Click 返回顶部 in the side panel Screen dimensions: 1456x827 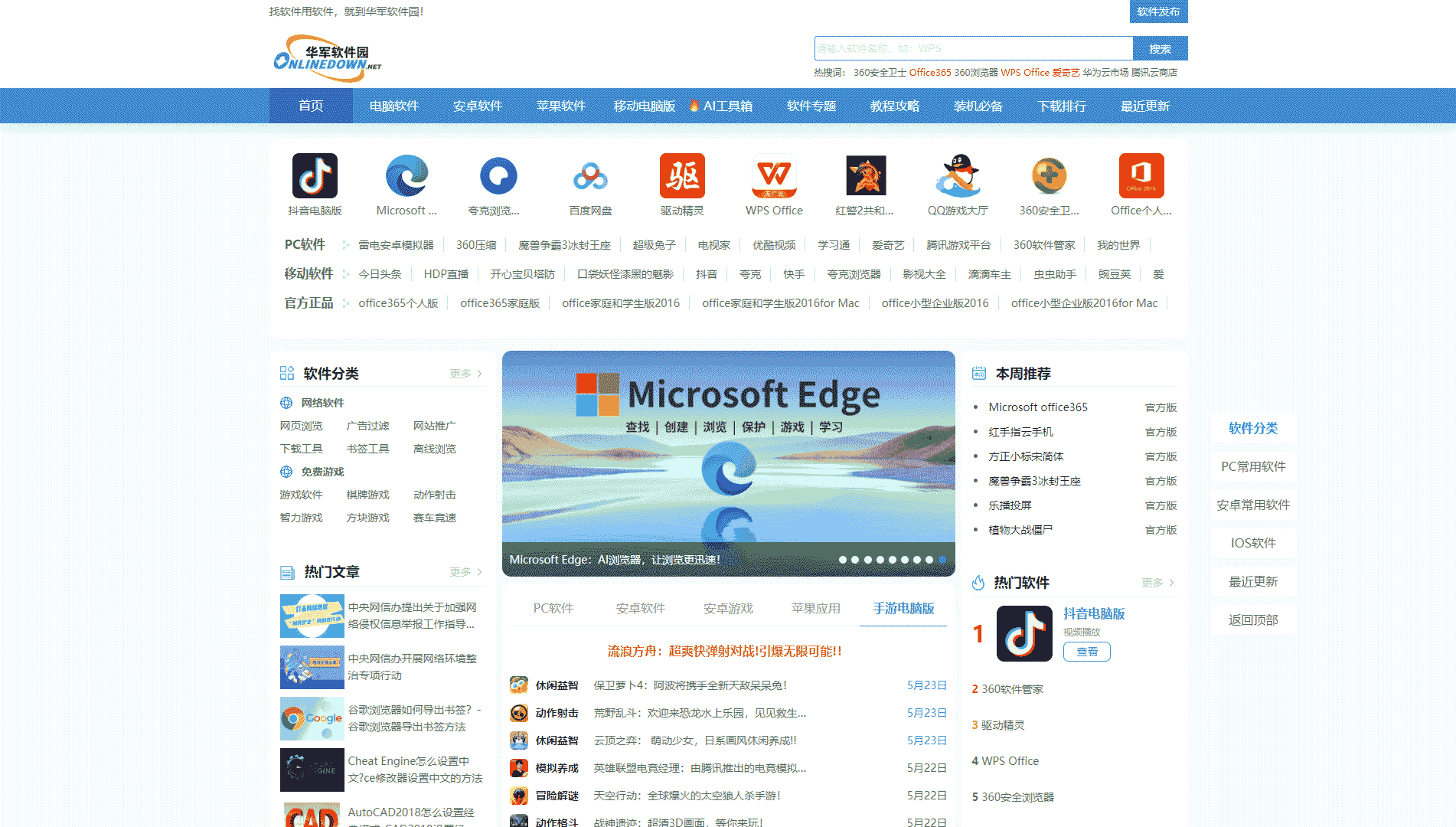tap(1253, 619)
